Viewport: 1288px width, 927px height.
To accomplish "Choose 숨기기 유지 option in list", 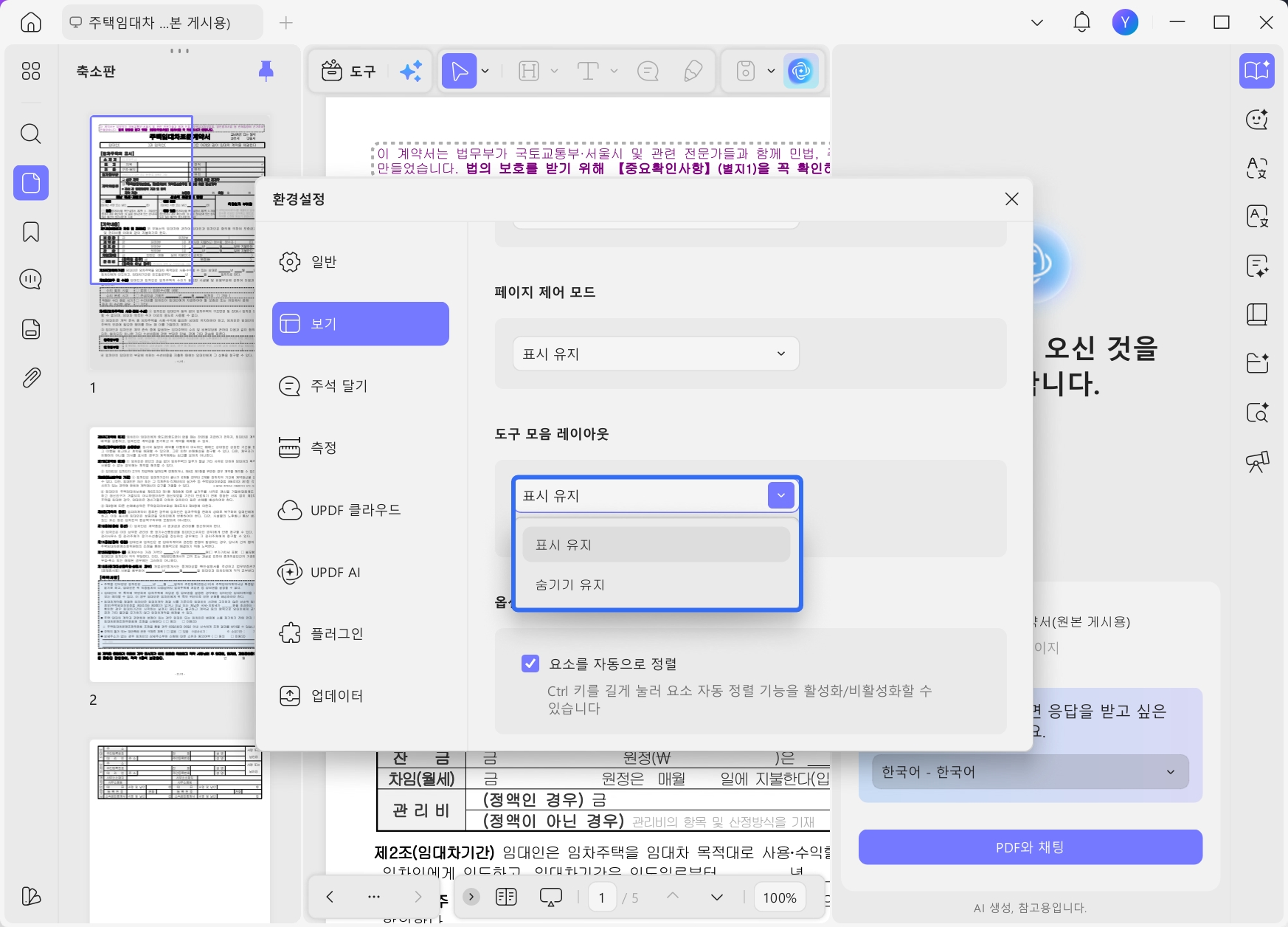I will click(x=656, y=585).
